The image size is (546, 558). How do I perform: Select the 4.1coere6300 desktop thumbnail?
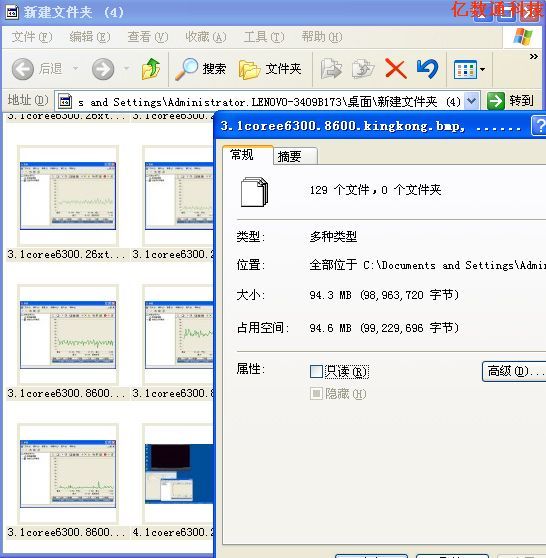click(x=178, y=473)
